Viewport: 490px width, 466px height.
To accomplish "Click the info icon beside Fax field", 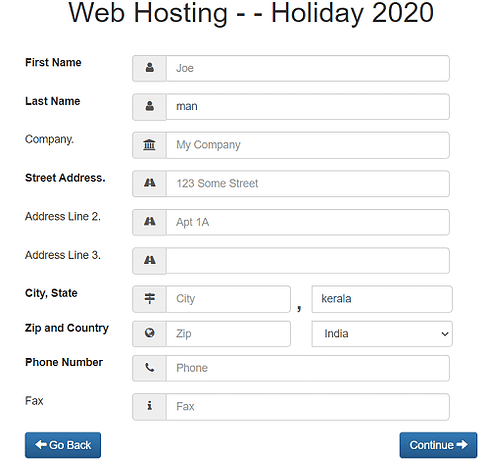I will tap(150, 406).
